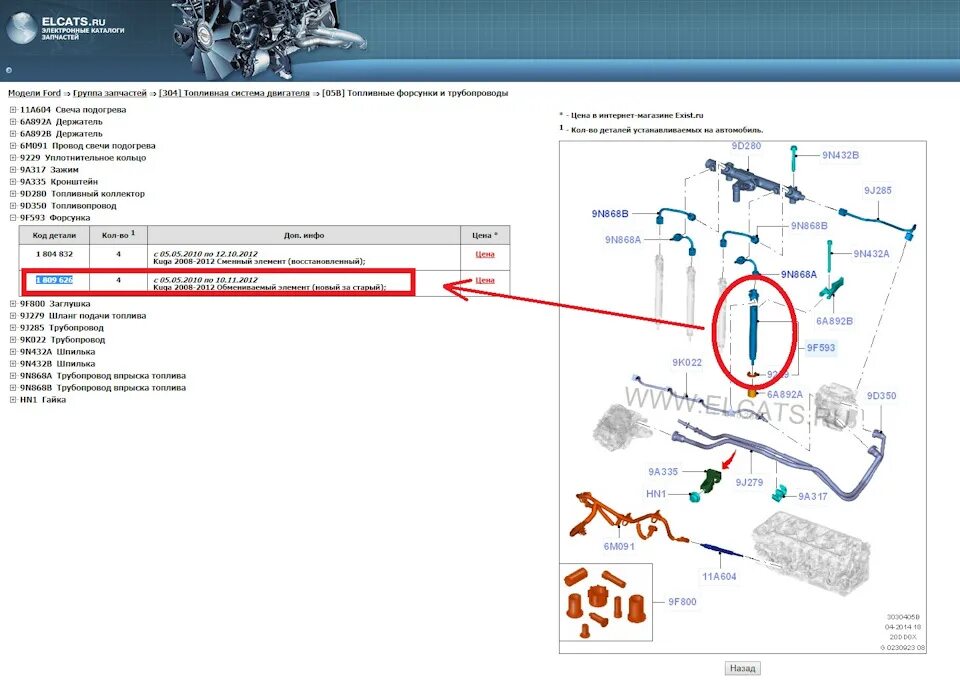The width and height of the screenshot is (960, 684).
Task: Select the HN1 Гайка tree label
Action: [x=43, y=400]
